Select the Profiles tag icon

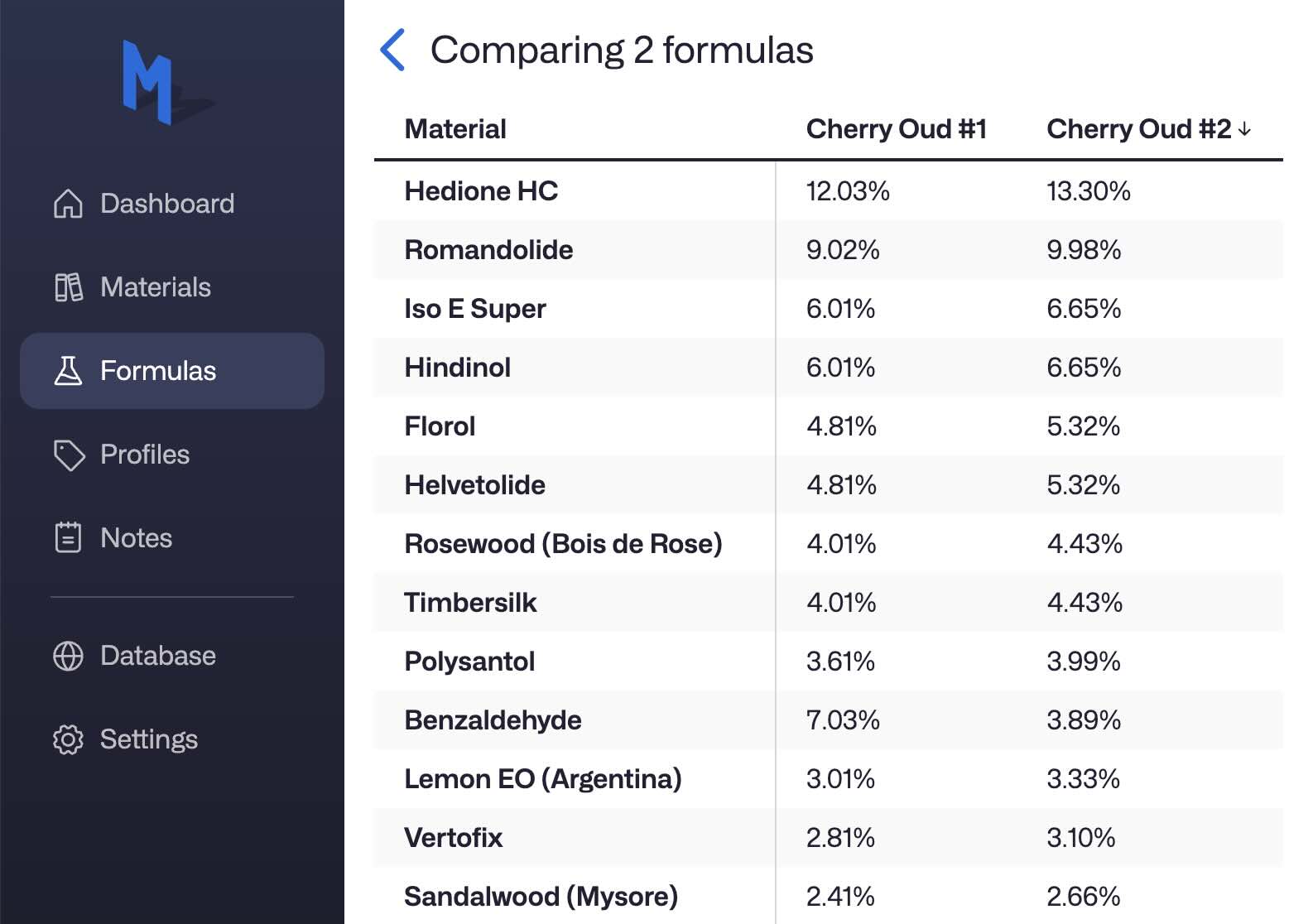70,455
